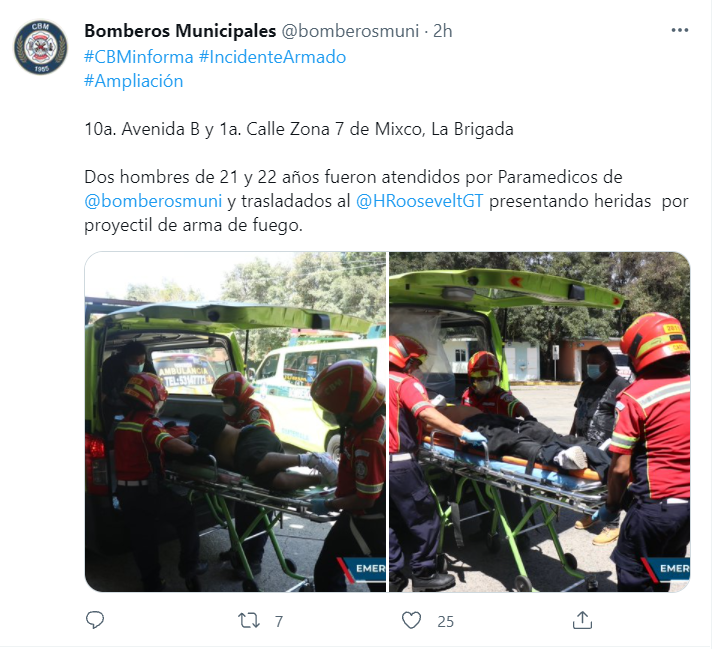Open the #IncidenteArmado hashtag
This screenshot has height=649, width=721.
(272, 57)
